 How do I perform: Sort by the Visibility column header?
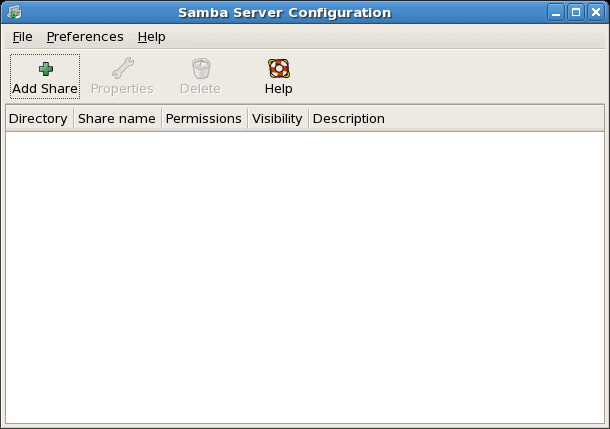pyautogui.click(x=278, y=119)
